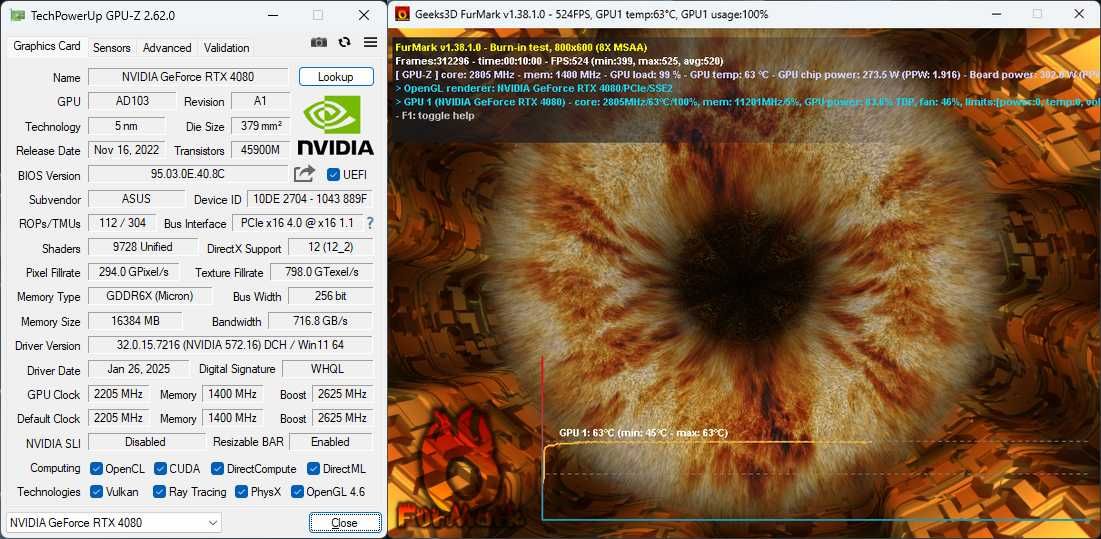Click the NVIDIA logo in GPU-Z
Image resolution: width=1101 pixels, height=539 pixels.
336,125
